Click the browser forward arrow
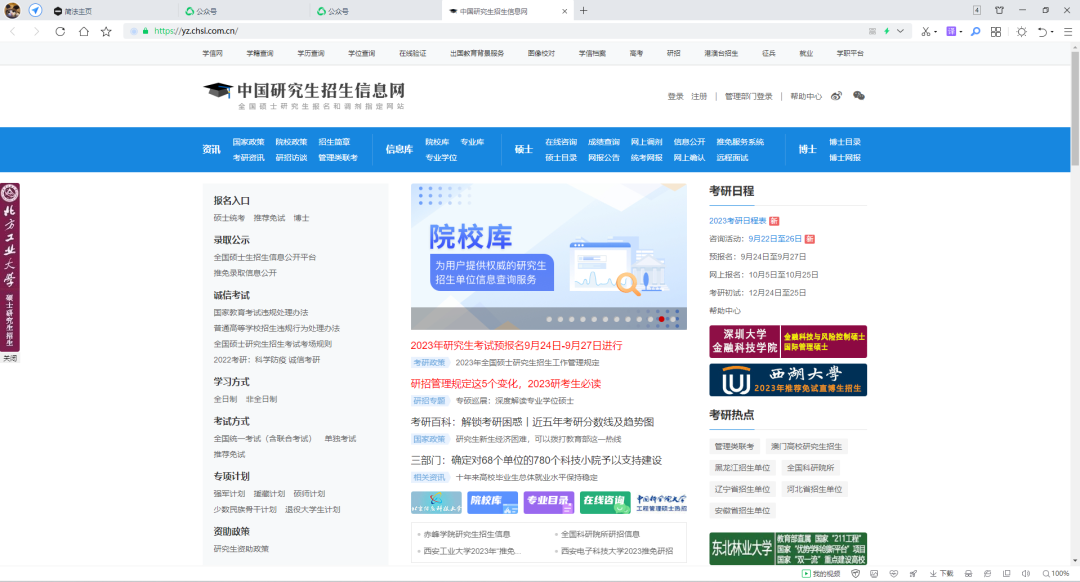 click(x=36, y=31)
